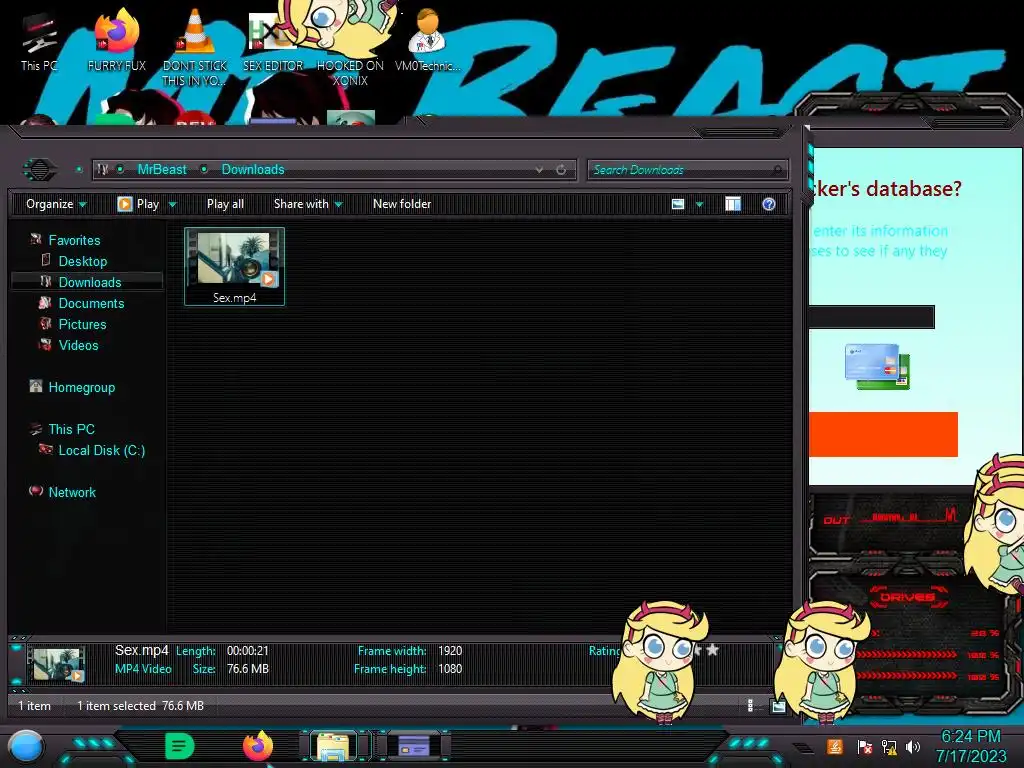The height and width of the screenshot is (768, 1024).
Task: Open the HxD hex editor desktop shortcut
Action: (x=273, y=42)
